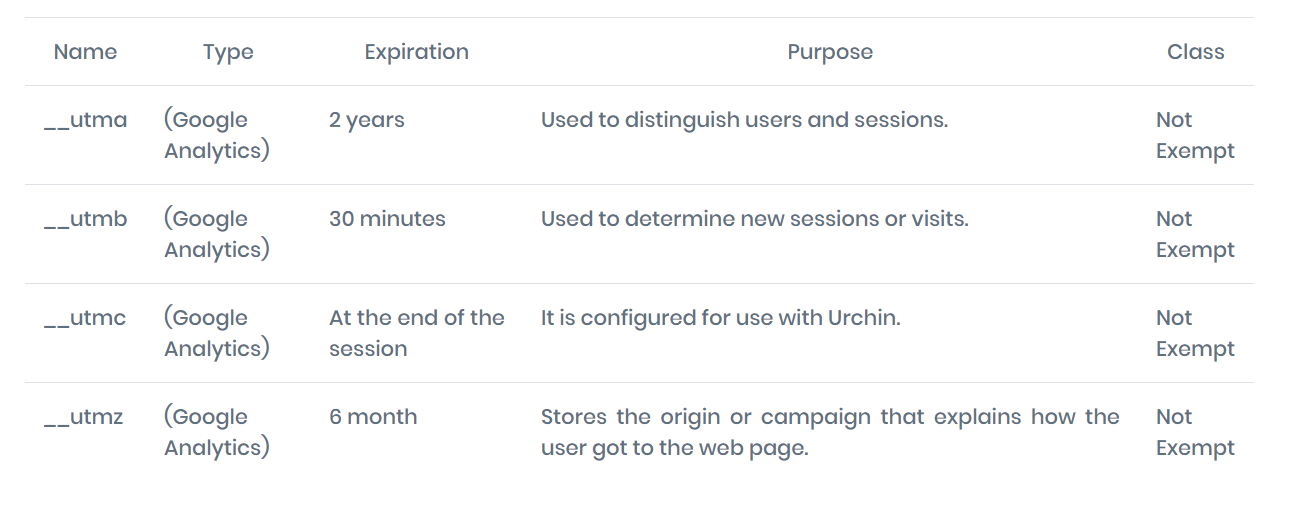The height and width of the screenshot is (520, 1289).
Task: Select the Purpose column header
Action: click(830, 52)
